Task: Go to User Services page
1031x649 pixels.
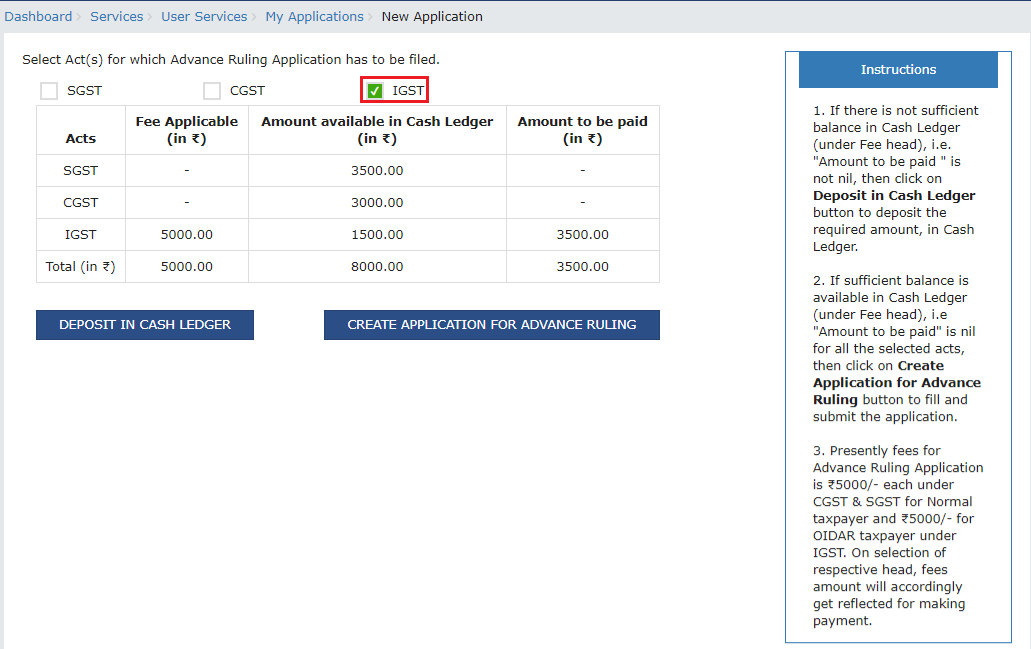Action: coord(204,16)
